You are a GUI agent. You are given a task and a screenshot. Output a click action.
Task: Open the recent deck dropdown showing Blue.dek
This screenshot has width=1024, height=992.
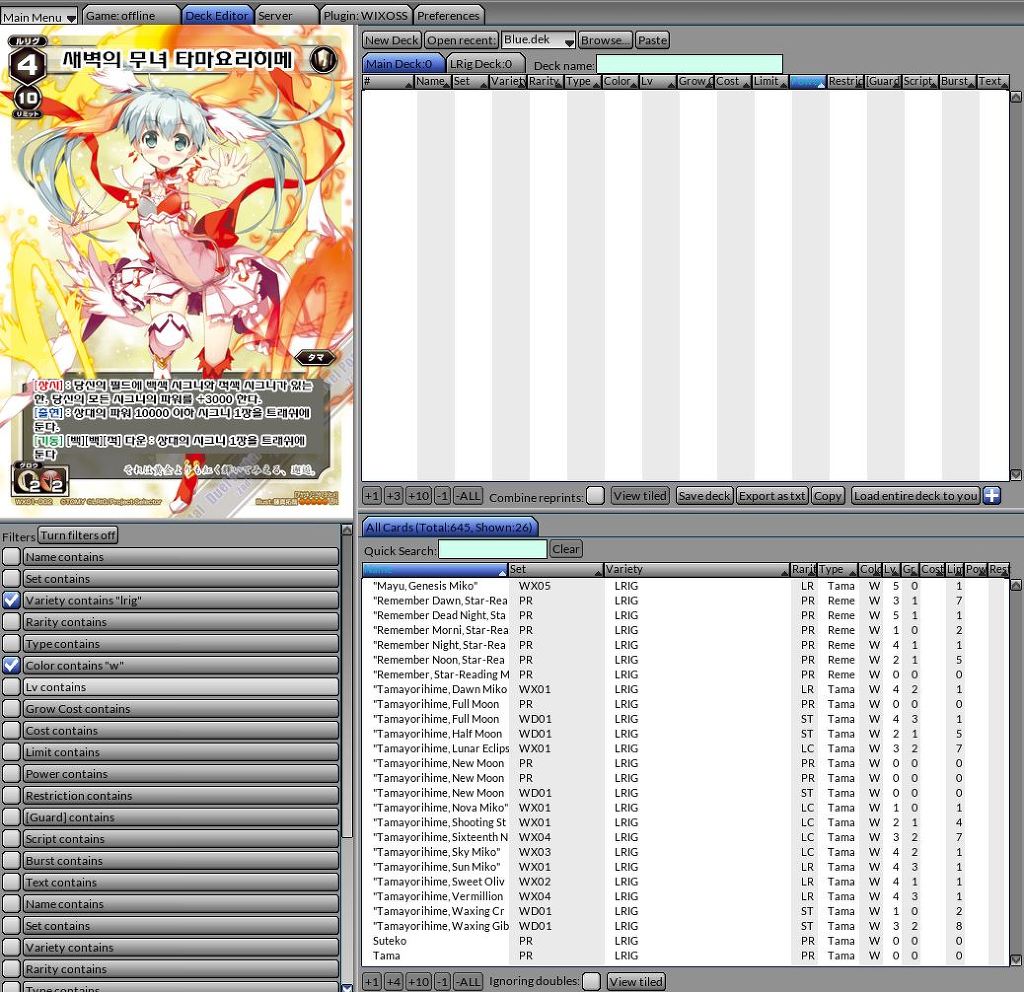(x=539, y=40)
